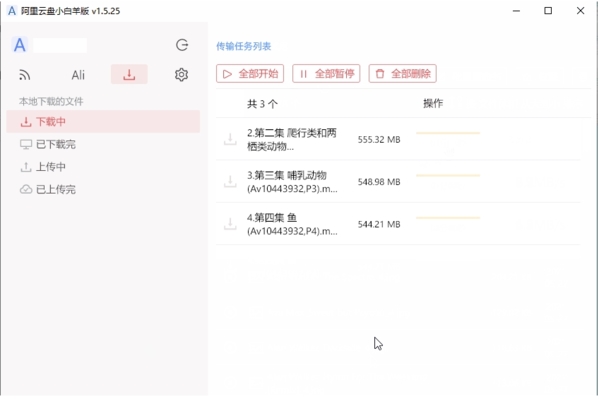Delete all tasks with 全部删除
This screenshot has height=399, width=599.
coord(403,73)
